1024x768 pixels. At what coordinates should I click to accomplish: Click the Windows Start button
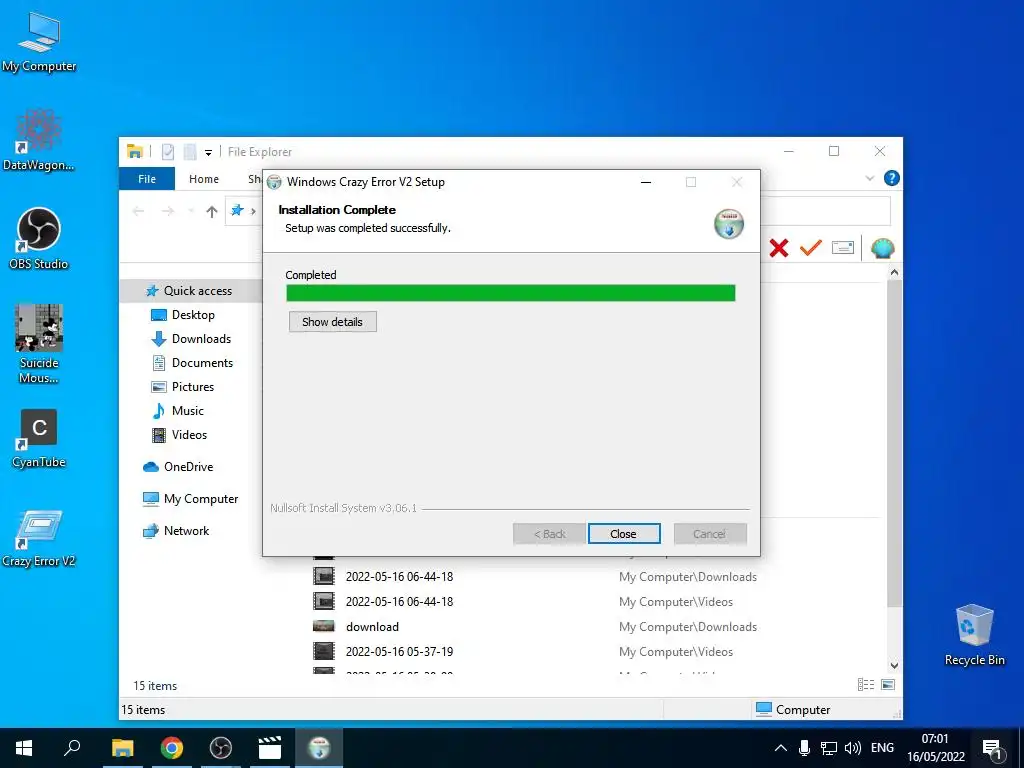(24, 748)
